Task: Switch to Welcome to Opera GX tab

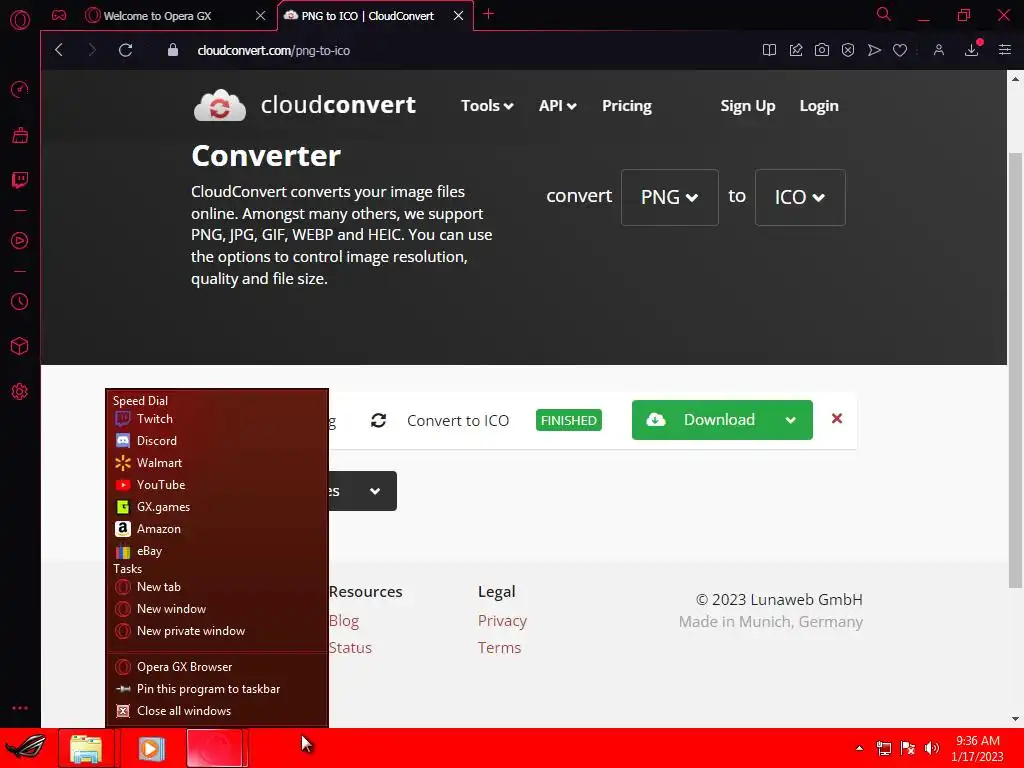Action: pyautogui.click(x=158, y=16)
